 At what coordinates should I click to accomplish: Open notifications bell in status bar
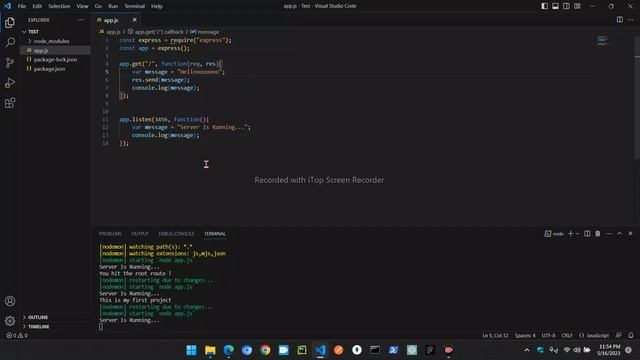tap(631, 335)
